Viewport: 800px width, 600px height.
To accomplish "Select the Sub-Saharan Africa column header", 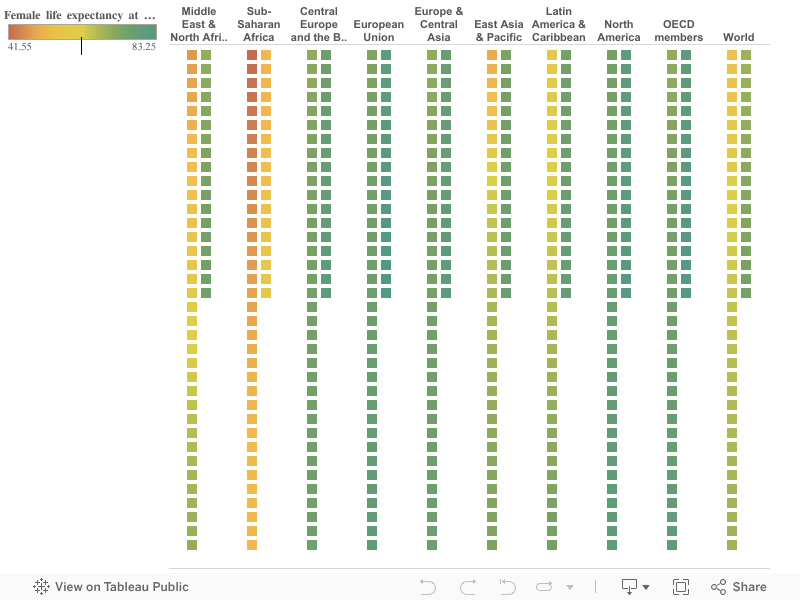I will pyautogui.click(x=259, y=25).
